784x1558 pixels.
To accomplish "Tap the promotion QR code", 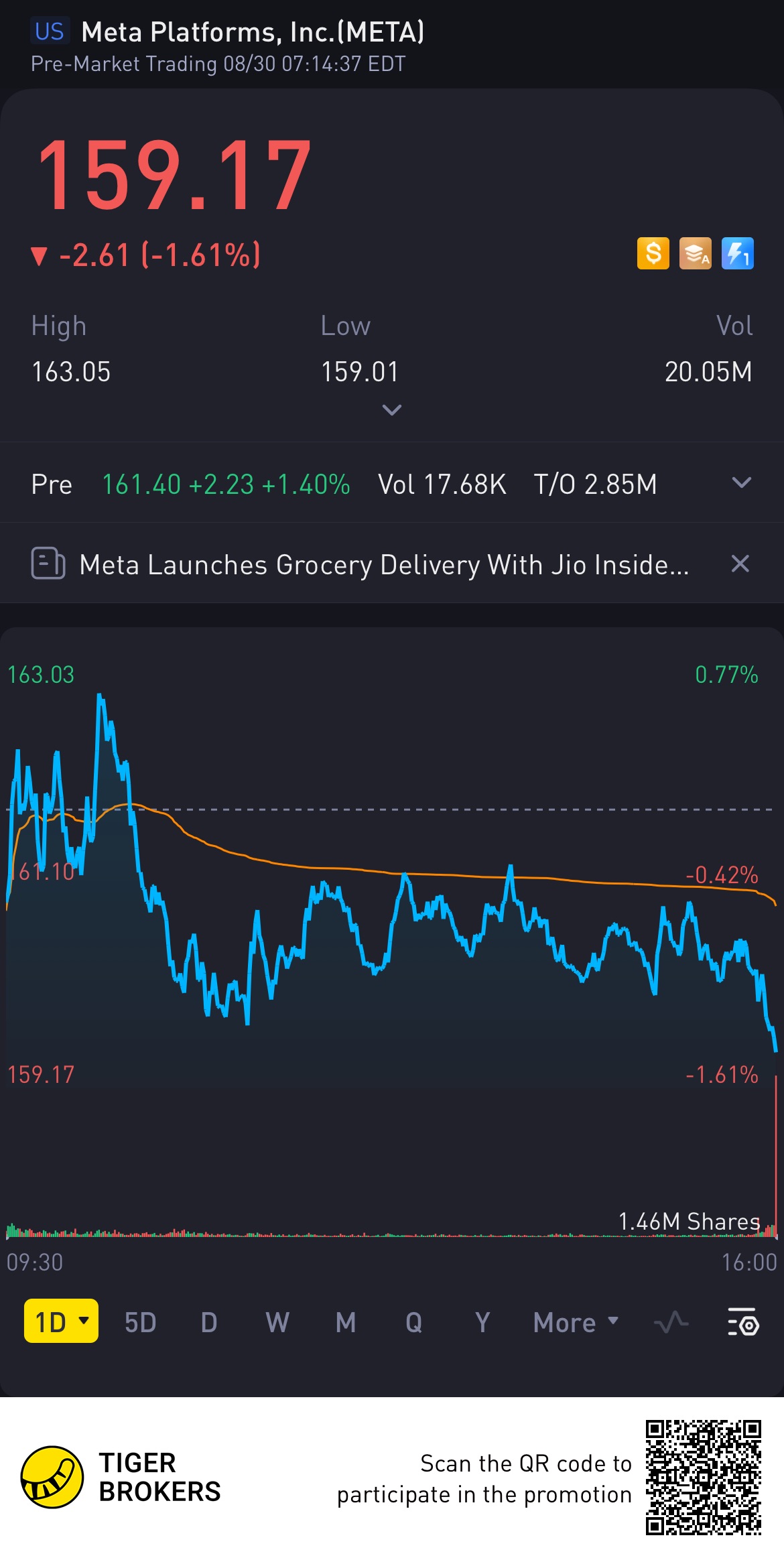I will coord(704,1477).
